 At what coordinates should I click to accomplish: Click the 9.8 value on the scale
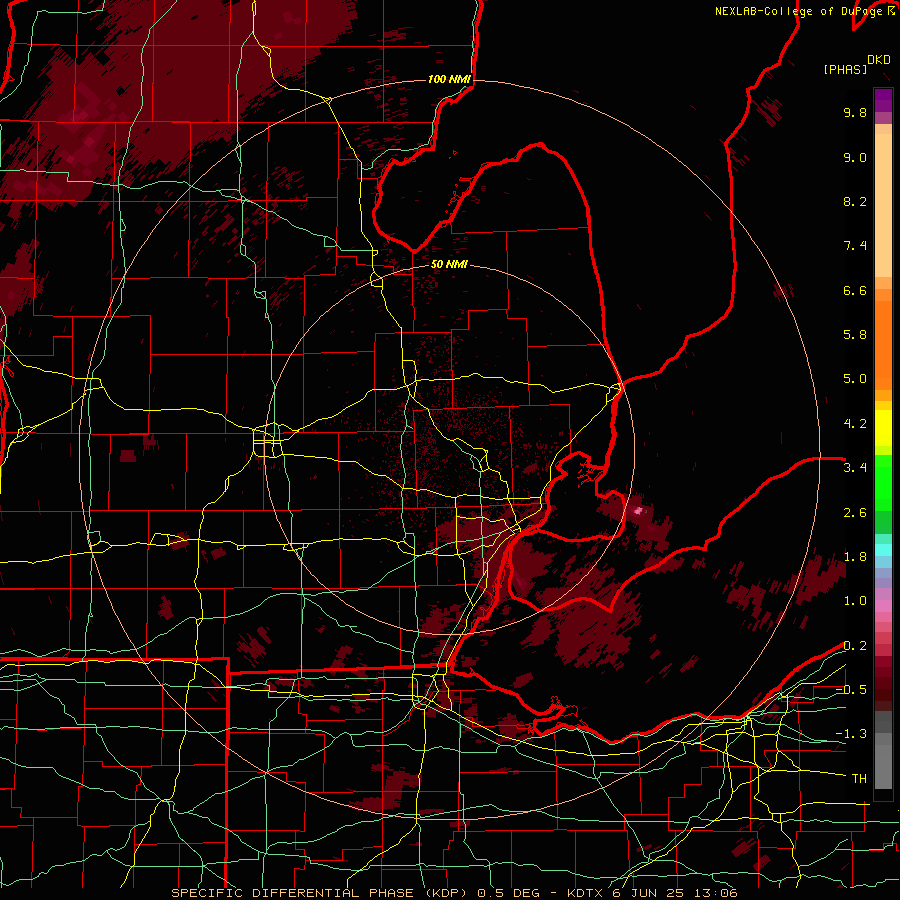855,112
